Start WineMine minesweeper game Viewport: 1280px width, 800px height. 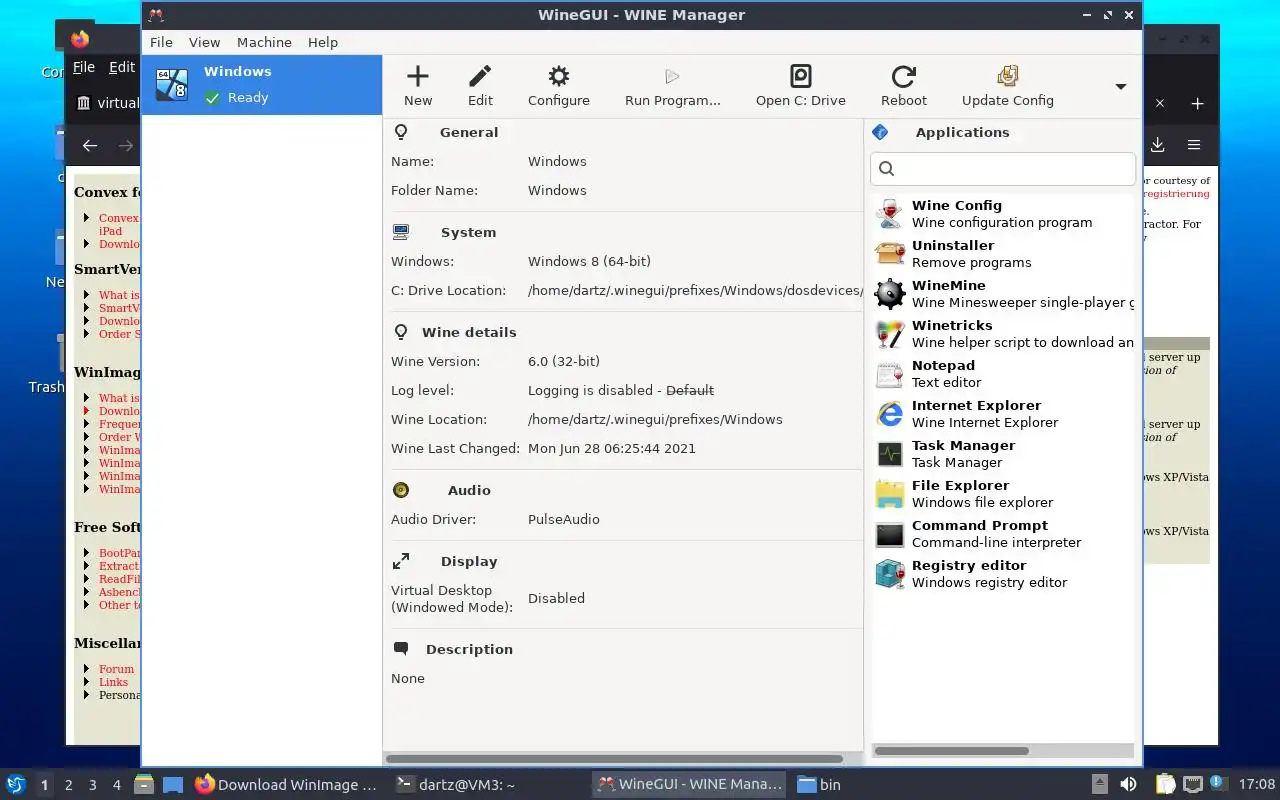point(1003,293)
